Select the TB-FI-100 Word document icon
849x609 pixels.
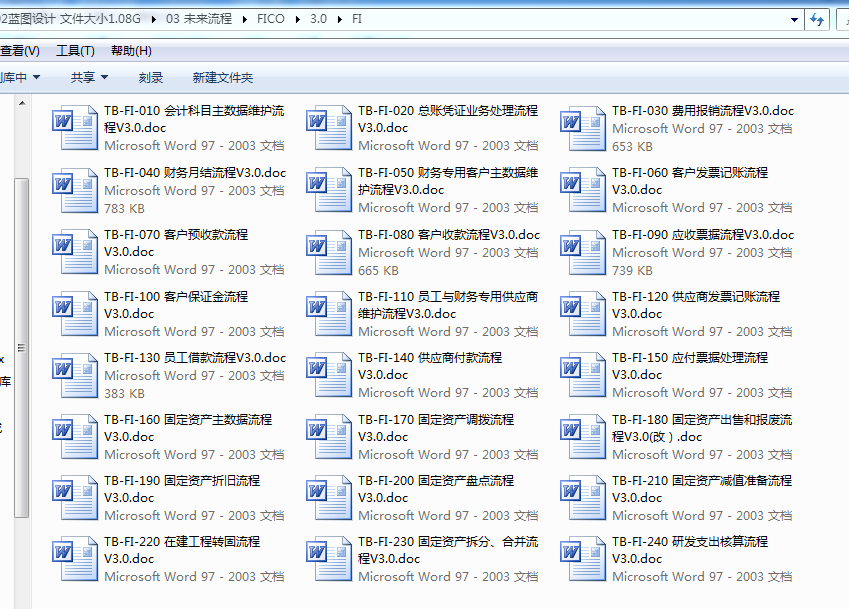click(x=75, y=314)
